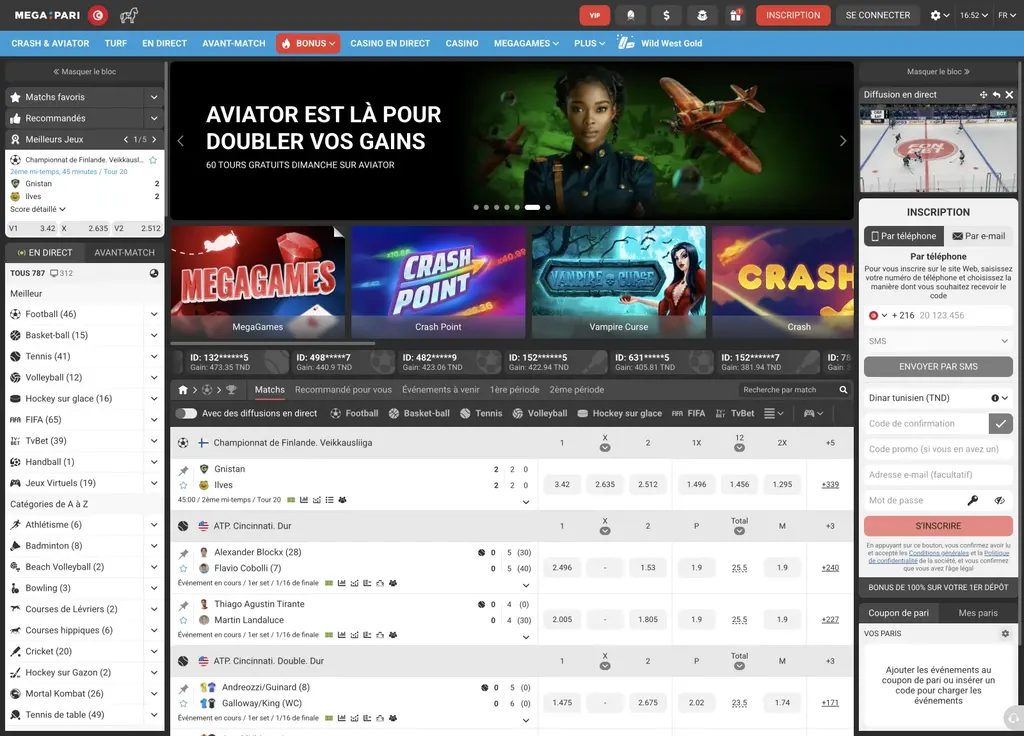Click the currency info icon

point(995,398)
